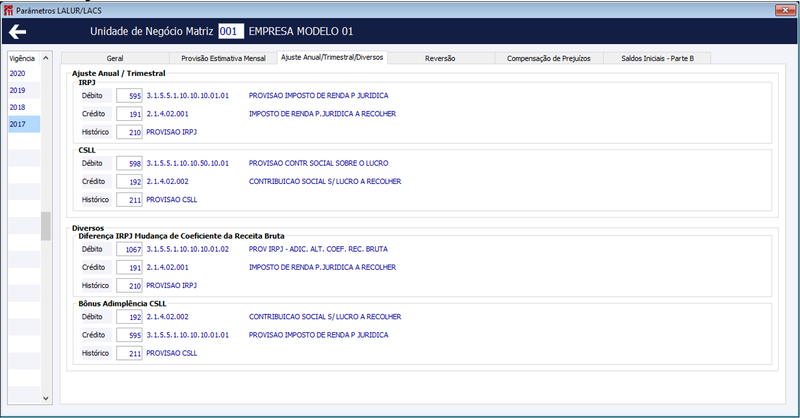Viewport: 800px width, 418px height.
Task: Click the Vigência list scrollbar thumb
Action: (x=46, y=226)
